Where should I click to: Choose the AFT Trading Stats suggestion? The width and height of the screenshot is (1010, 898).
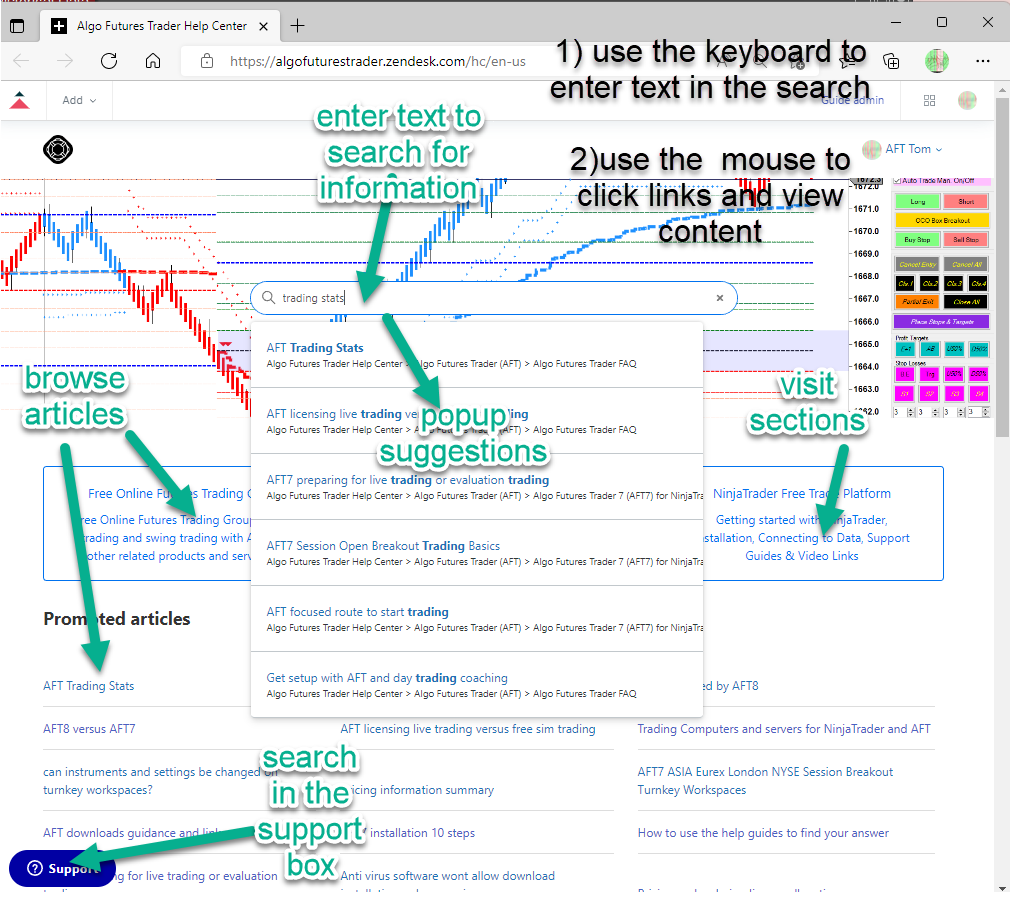pos(477,355)
